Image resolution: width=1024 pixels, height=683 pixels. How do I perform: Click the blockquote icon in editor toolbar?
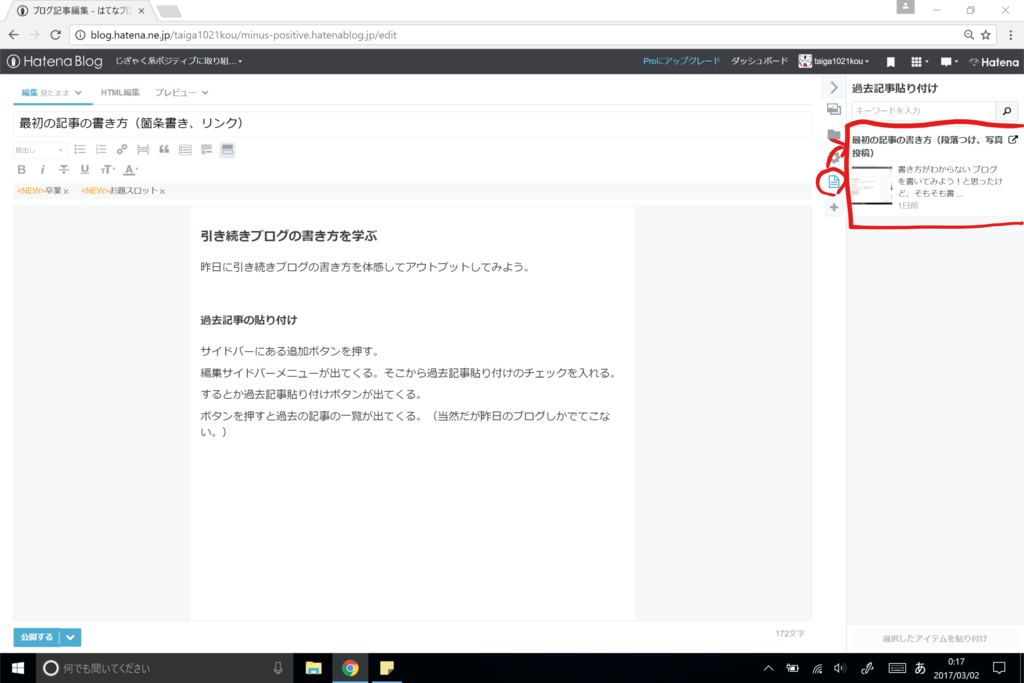point(166,148)
